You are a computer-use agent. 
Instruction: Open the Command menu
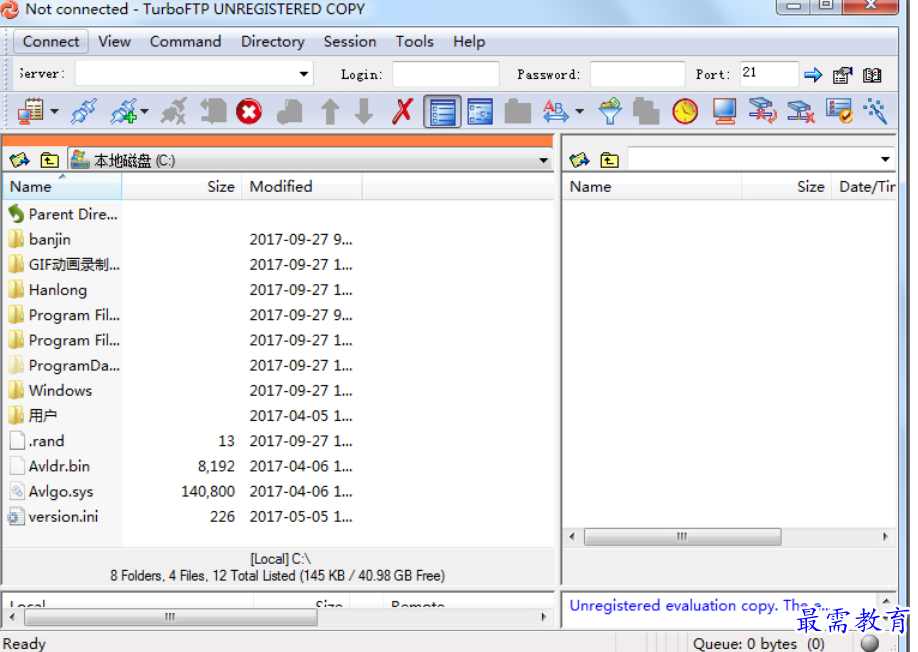click(186, 42)
